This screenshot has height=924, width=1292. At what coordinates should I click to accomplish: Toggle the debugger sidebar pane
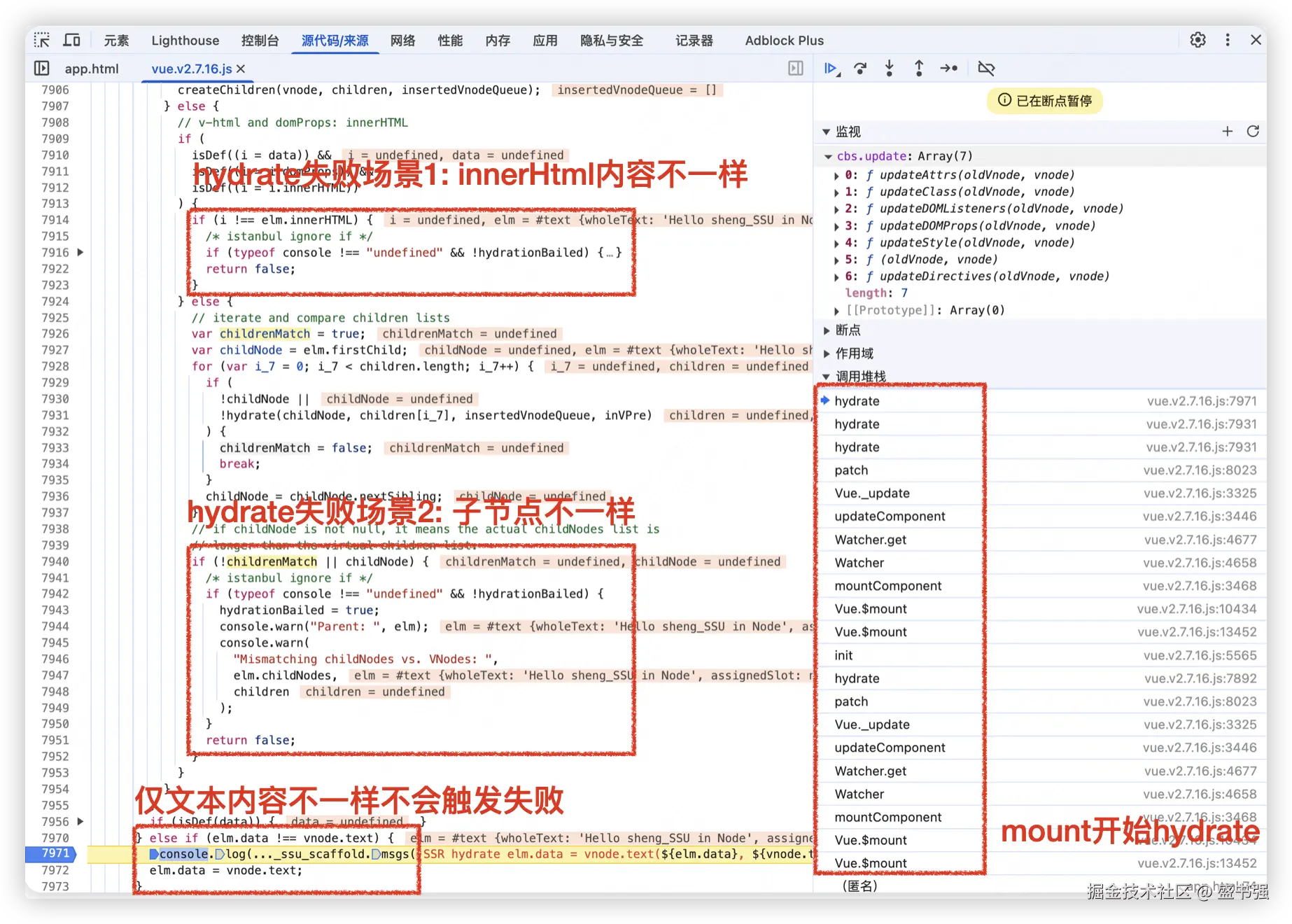point(796,68)
